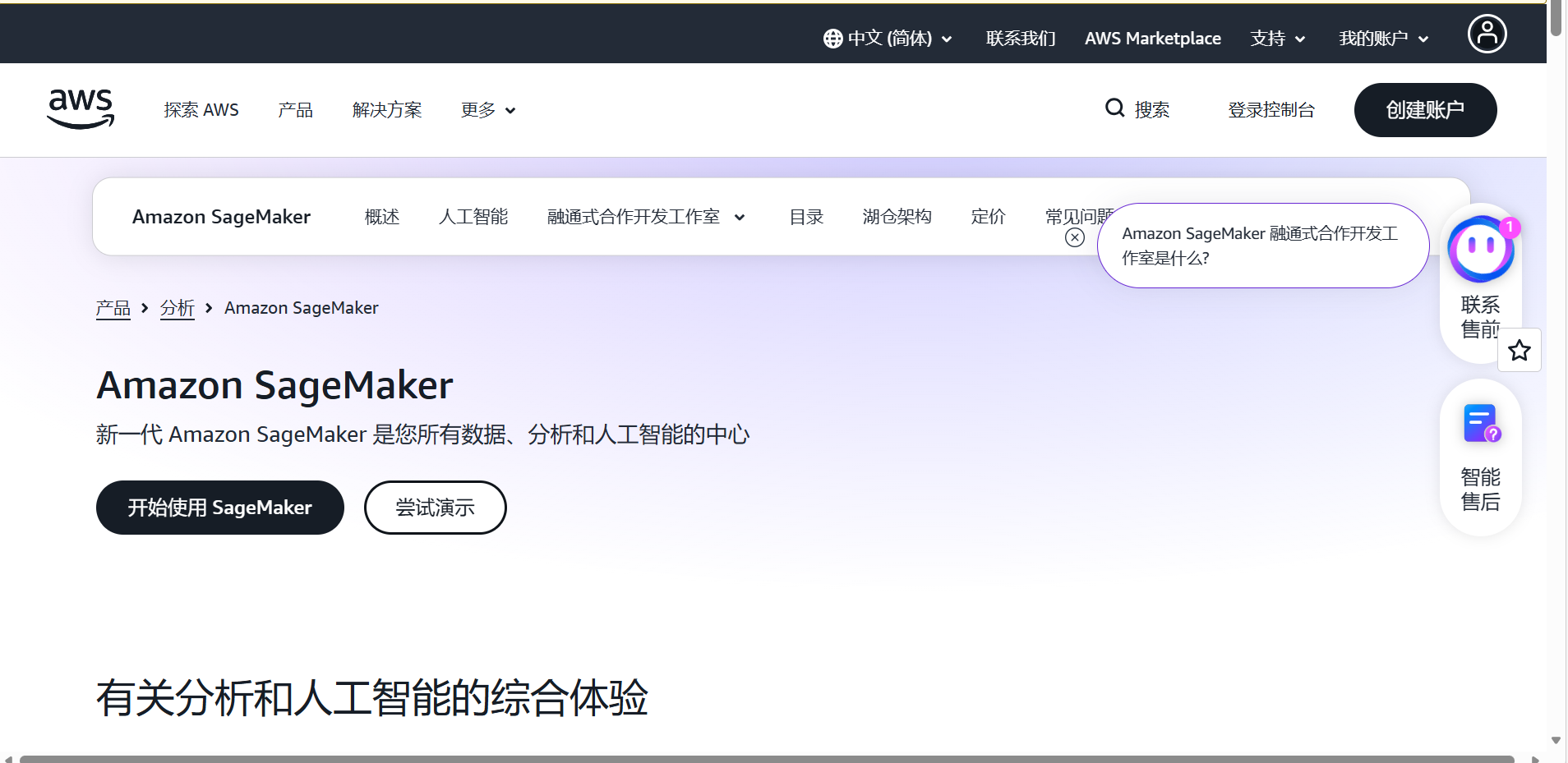Click the star favorite icon on right edge
Image resolution: width=1568 pixels, height=763 pixels.
(1519, 350)
